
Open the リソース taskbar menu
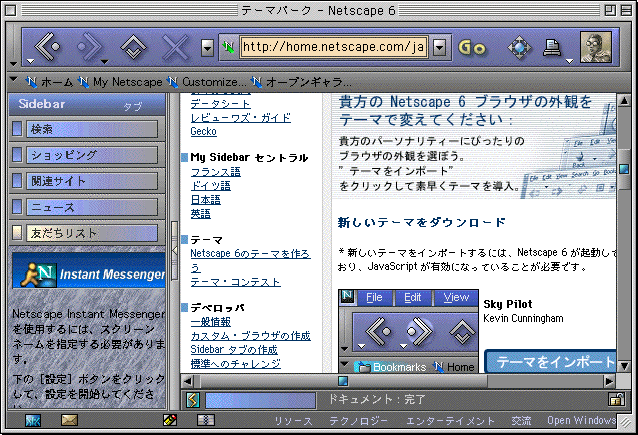pyautogui.click(x=293, y=421)
